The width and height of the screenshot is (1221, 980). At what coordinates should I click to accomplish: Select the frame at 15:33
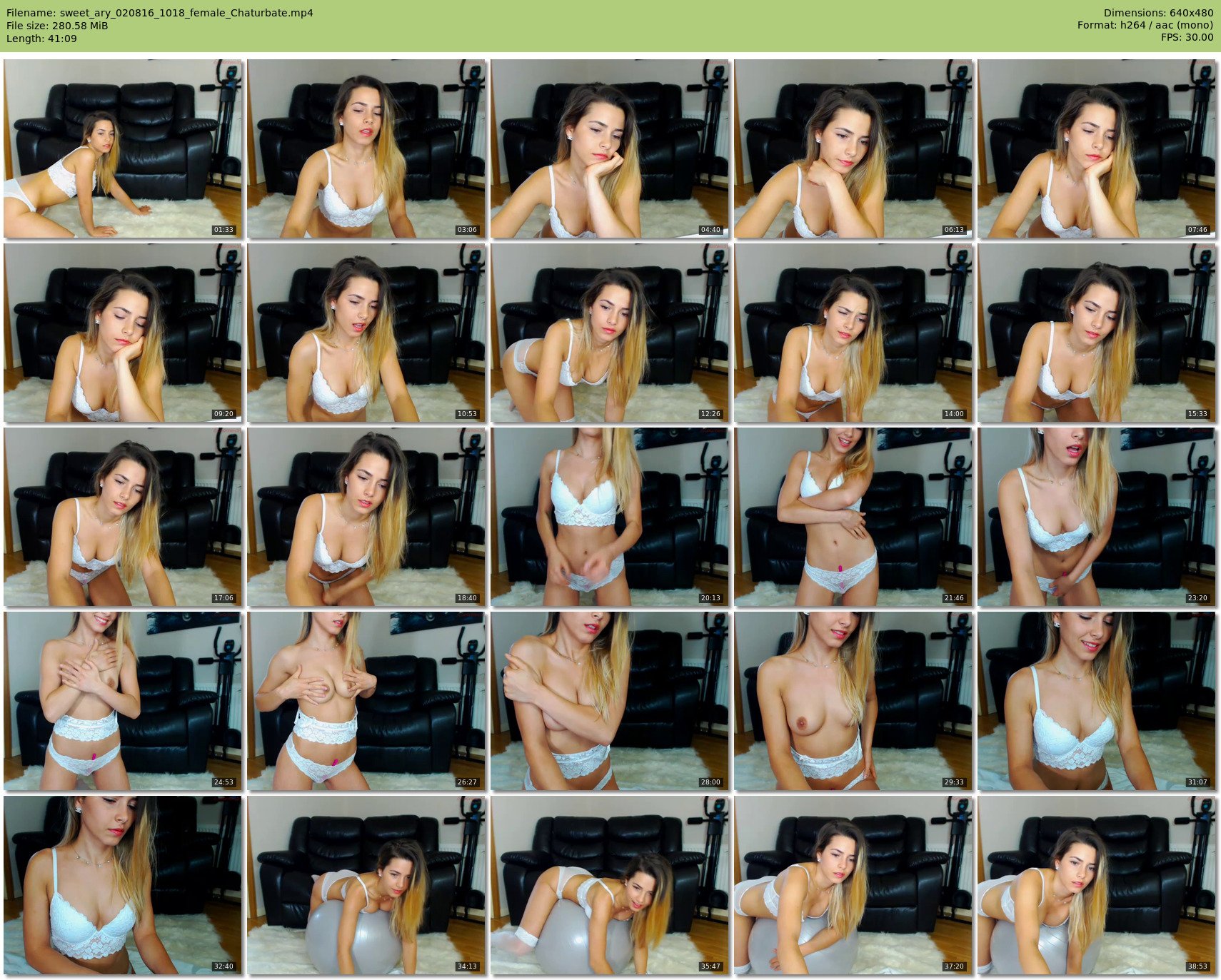pos(1097,333)
